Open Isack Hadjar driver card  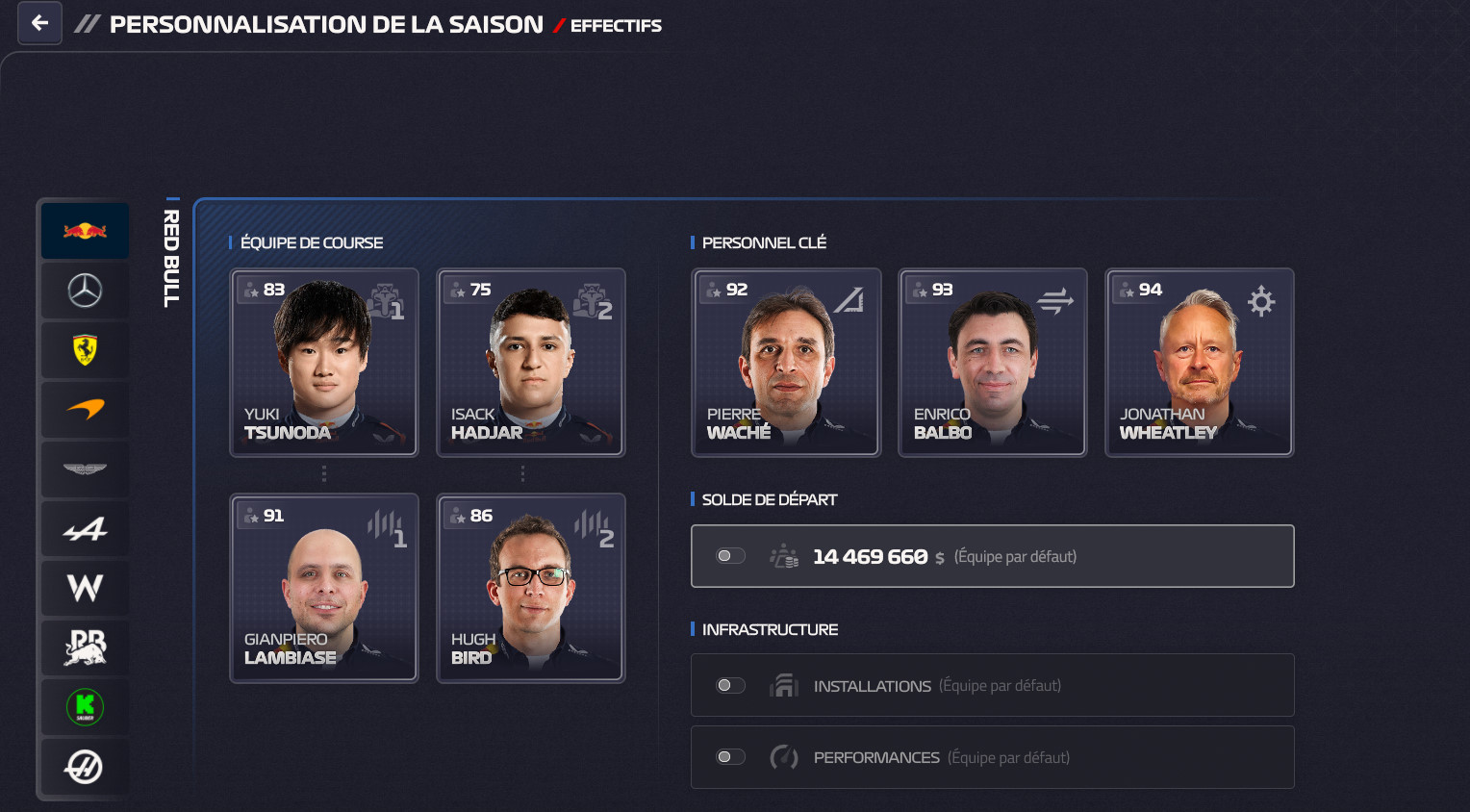[531, 363]
